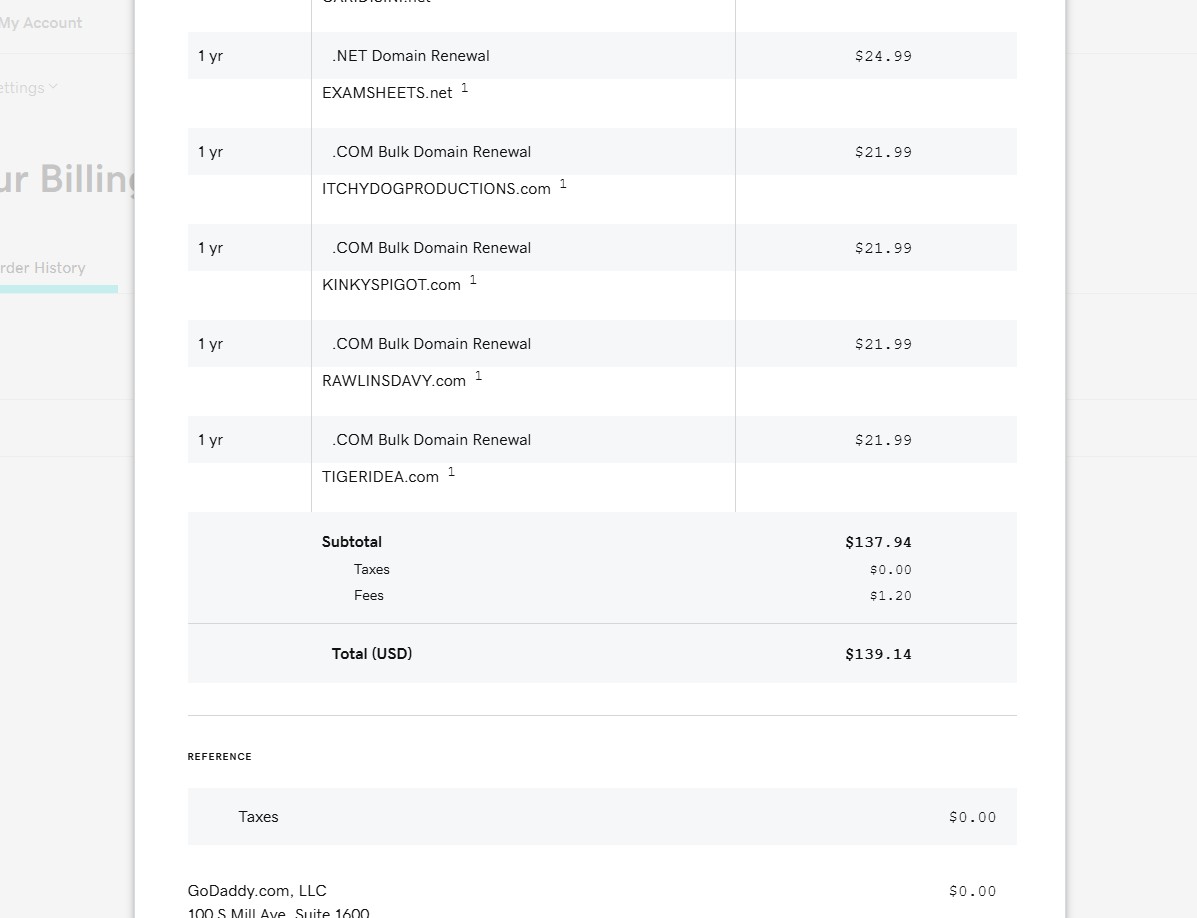The width and height of the screenshot is (1197, 918).
Task: Click the EXAMSHEETS.net domain name
Action: coord(387,93)
